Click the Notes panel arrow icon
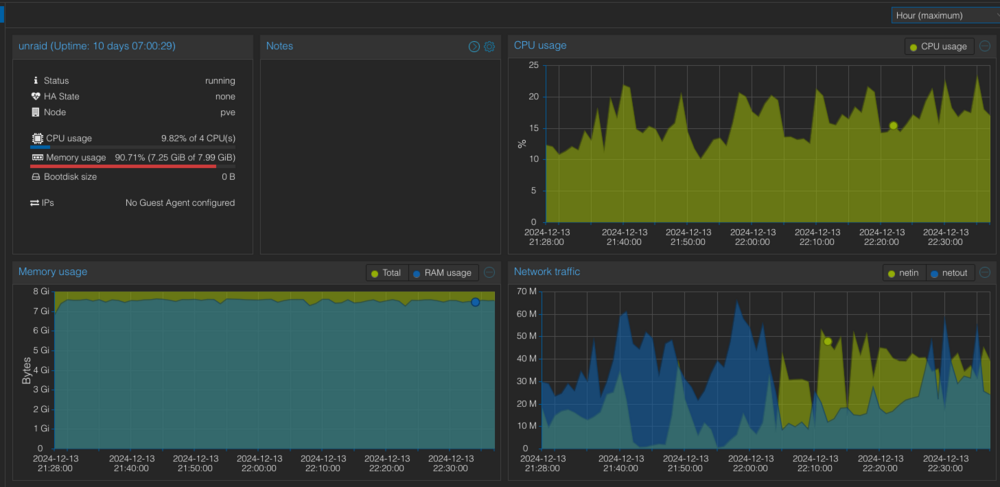1000x487 pixels. point(474,47)
